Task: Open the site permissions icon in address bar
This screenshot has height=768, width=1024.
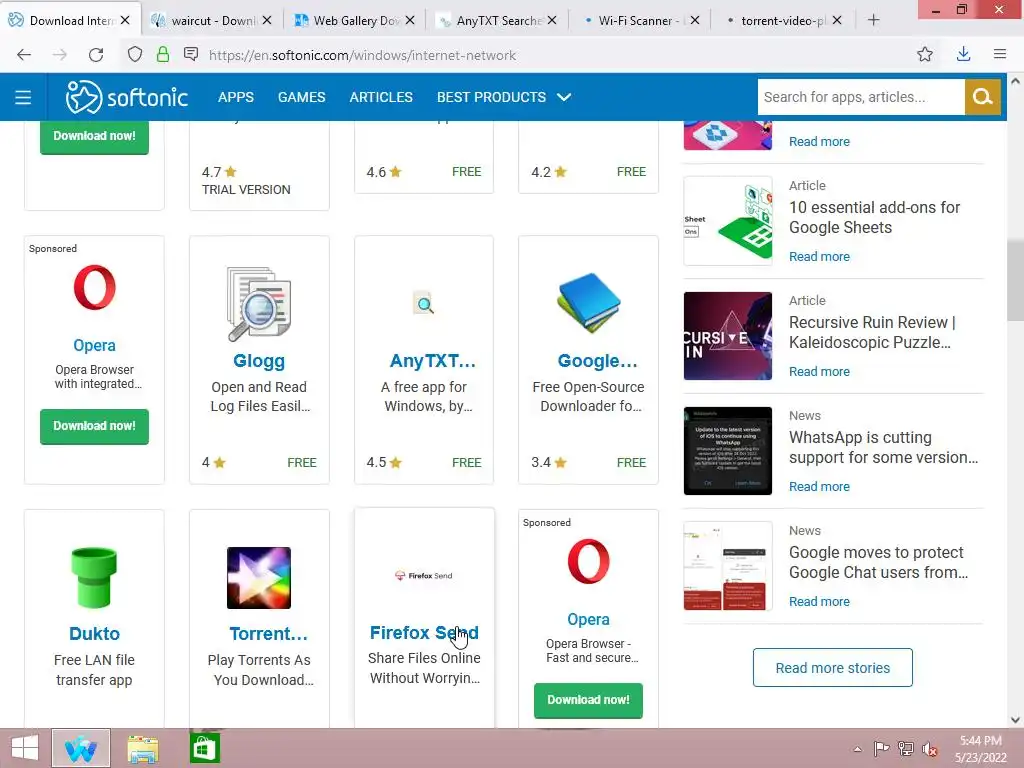Action: tap(191, 54)
